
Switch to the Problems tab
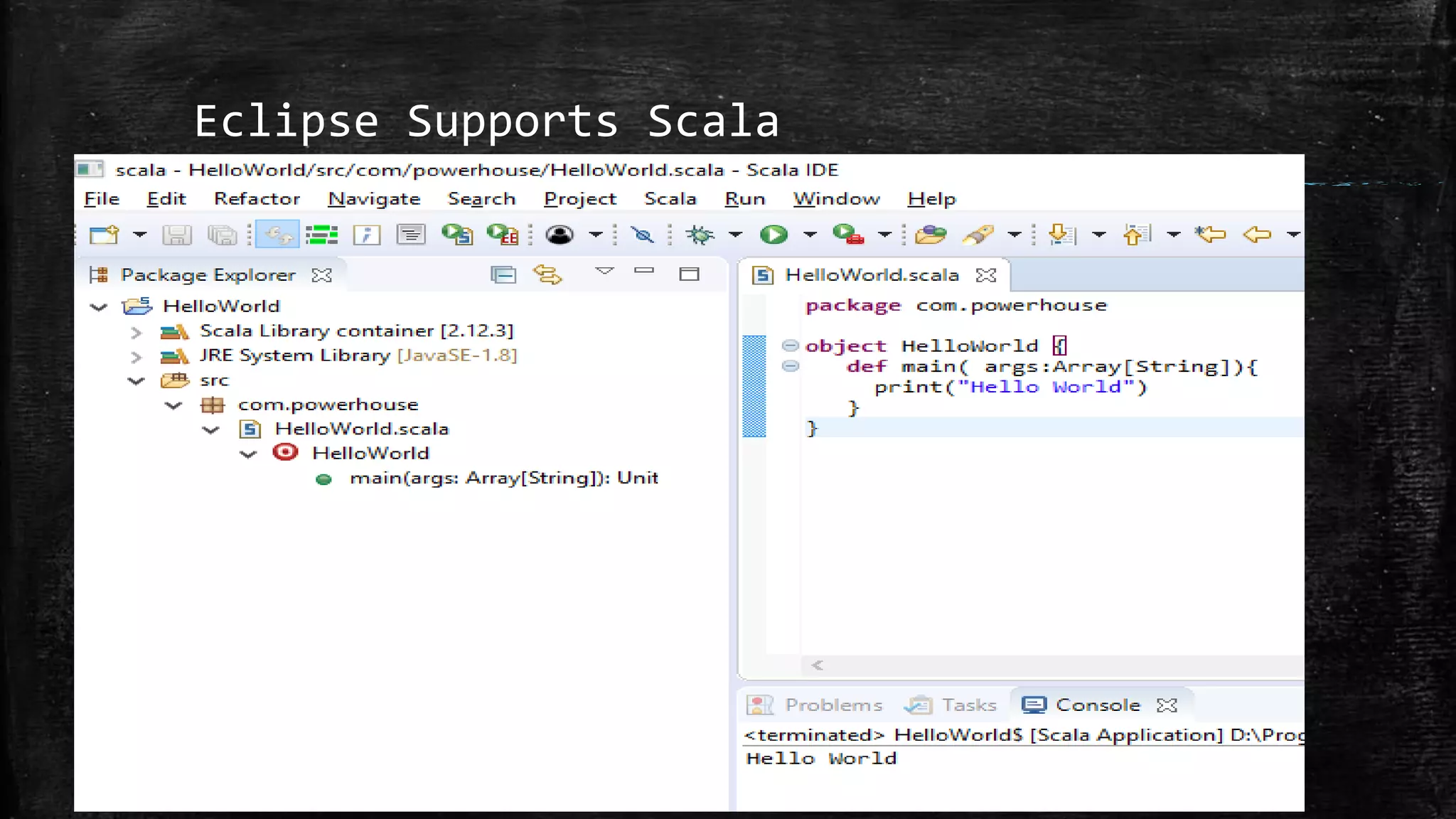pyautogui.click(x=815, y=705)
